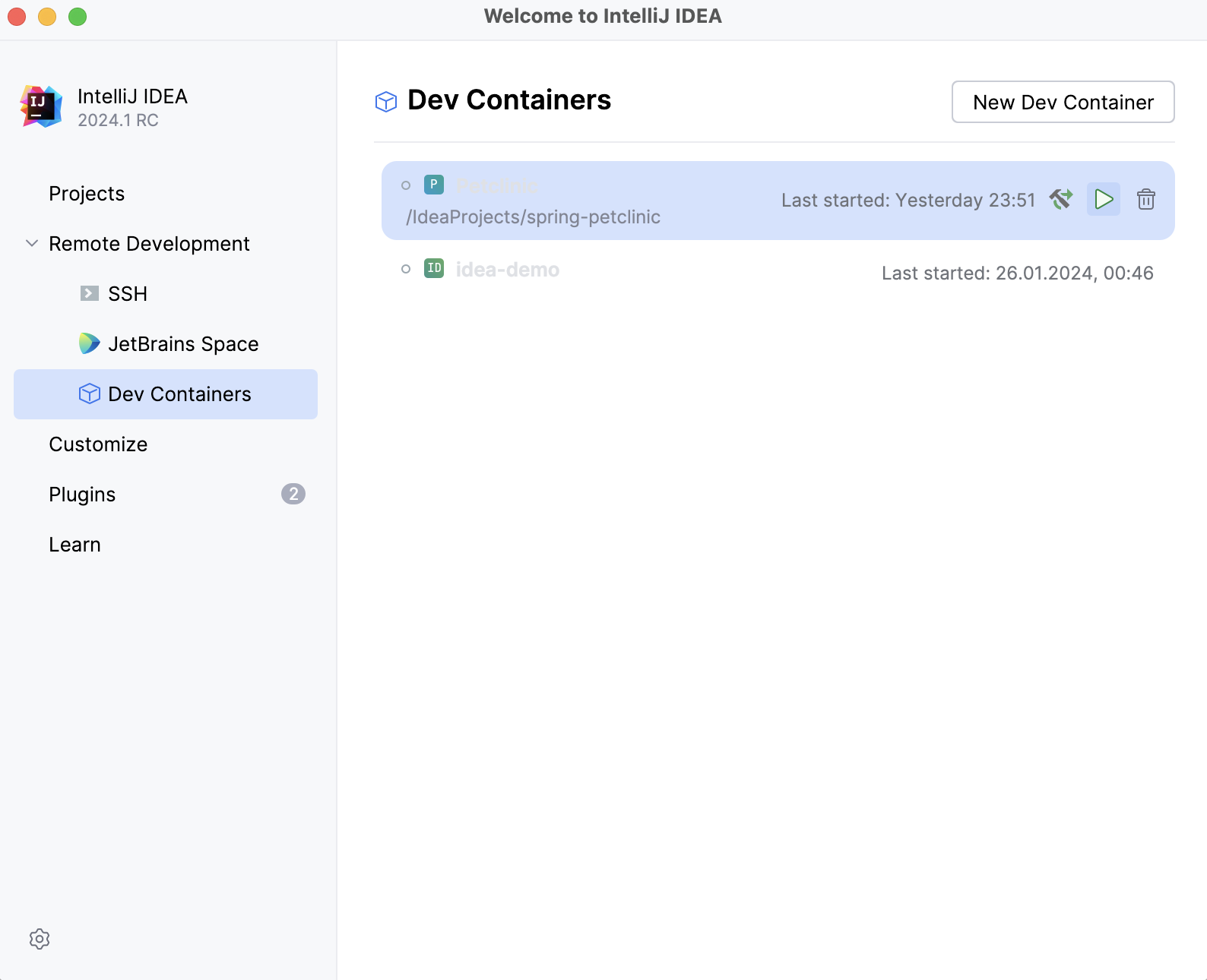The width and height of the screenshot is (1207, 980).
Task: Click the 2024.1 RC version label
Action: 118,120
